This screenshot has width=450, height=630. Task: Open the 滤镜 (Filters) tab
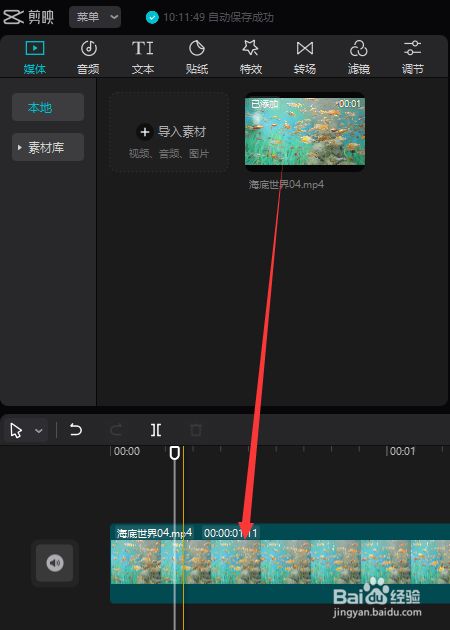359,57
